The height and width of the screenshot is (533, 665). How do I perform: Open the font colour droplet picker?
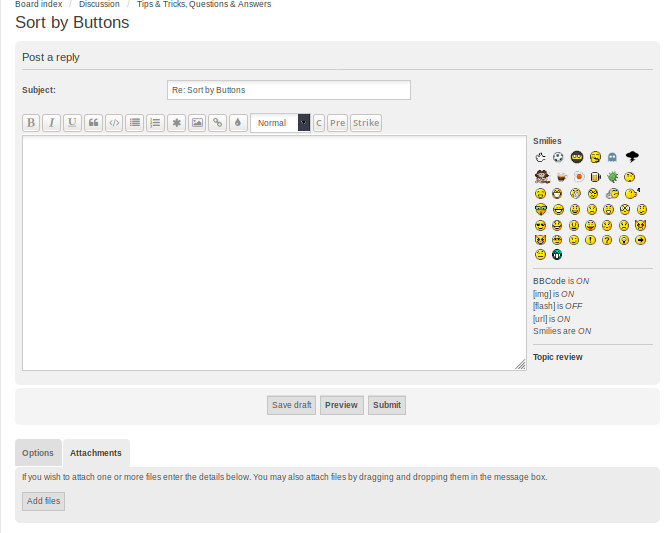tap(238, 123)
